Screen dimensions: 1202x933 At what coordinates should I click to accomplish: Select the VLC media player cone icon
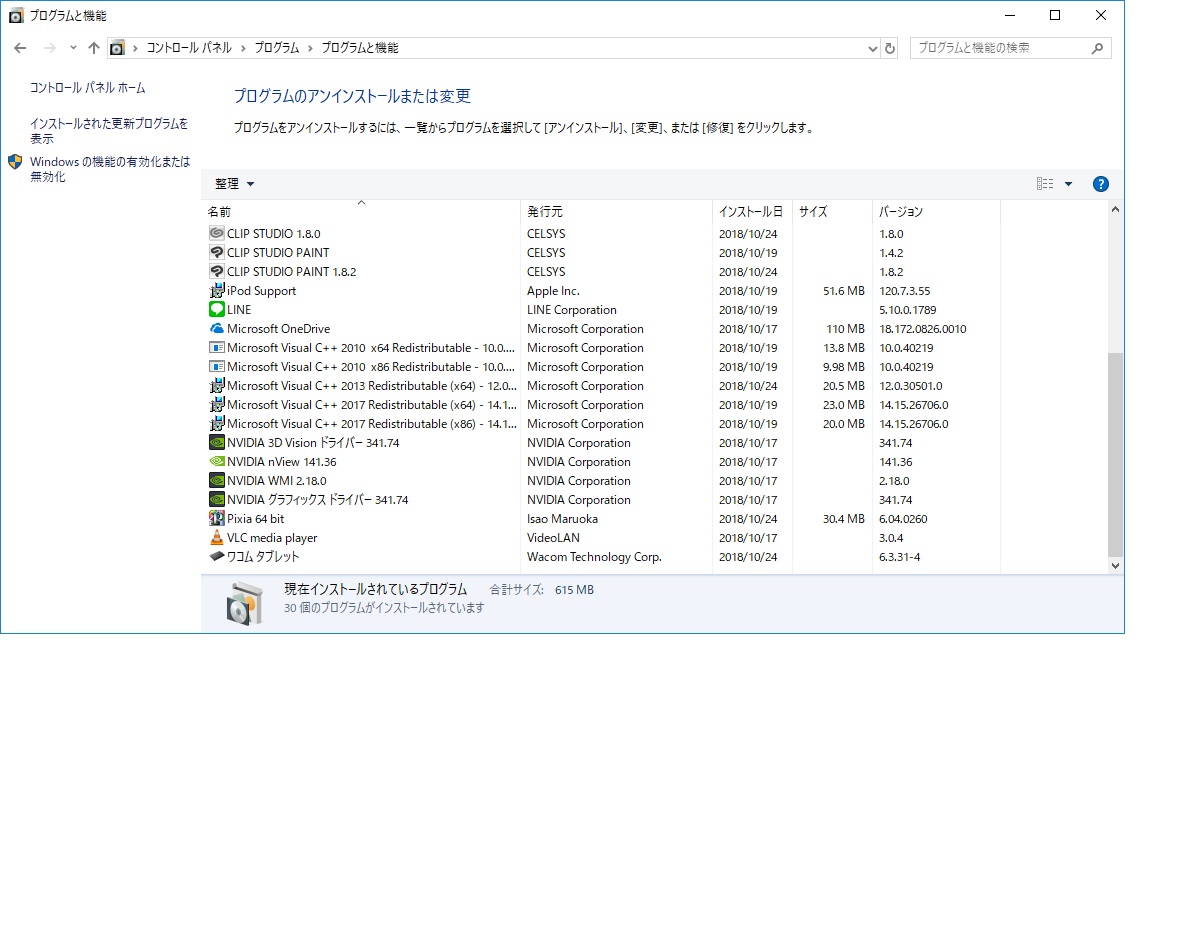[216, 538]
